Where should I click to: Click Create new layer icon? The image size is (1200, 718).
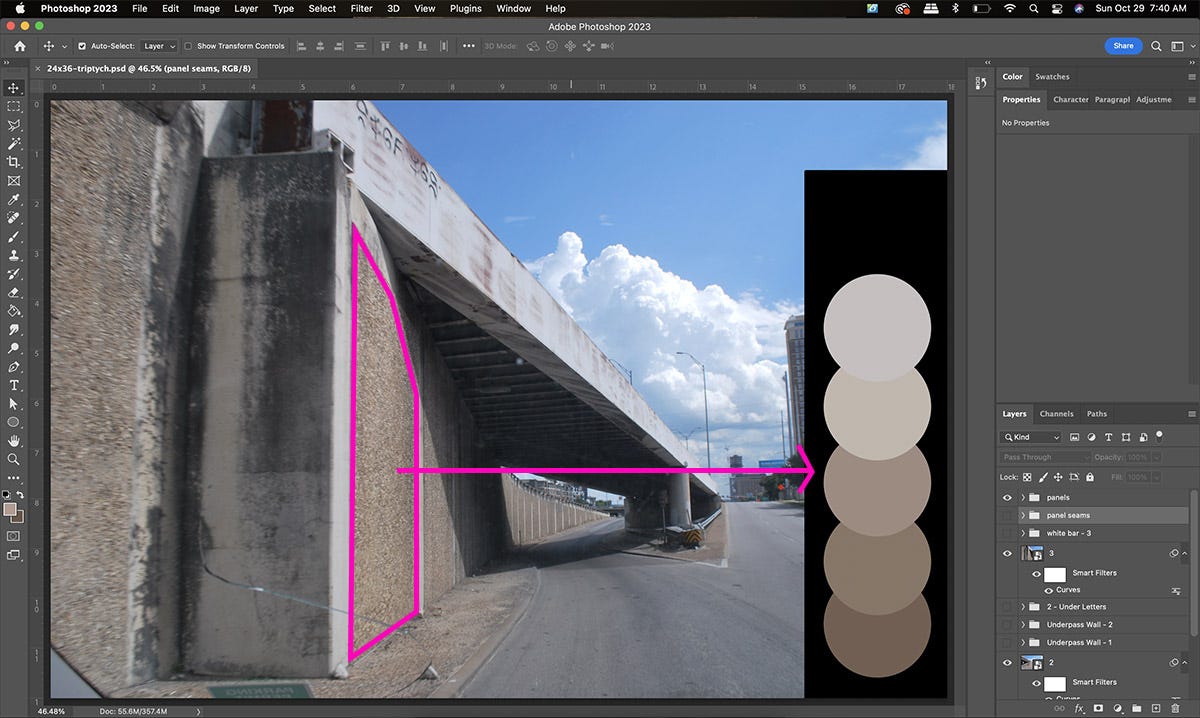pyautogui.click(x=1157, y=708)
